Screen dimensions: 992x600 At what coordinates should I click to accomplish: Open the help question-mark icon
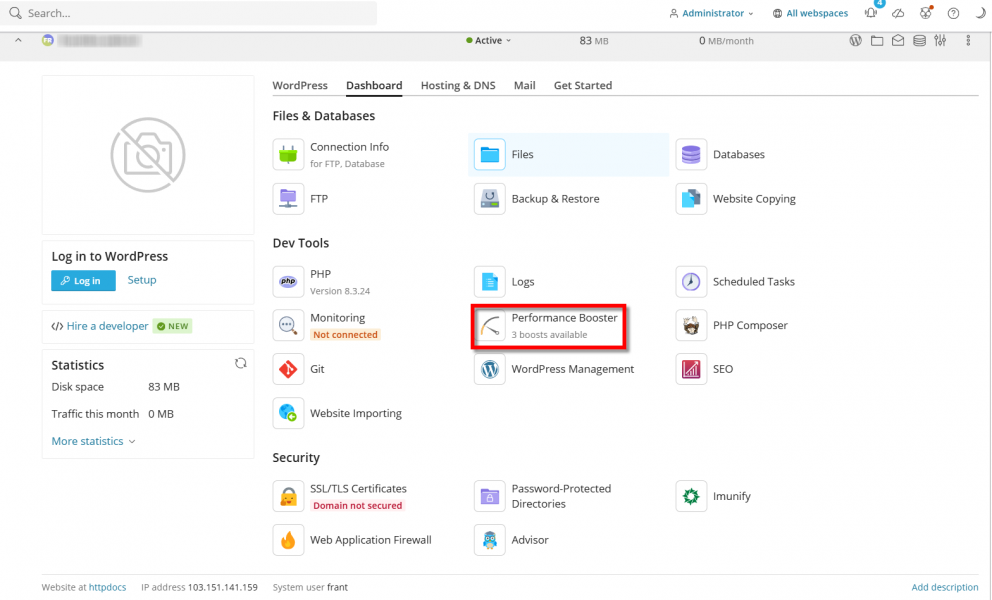coord(953,13)
